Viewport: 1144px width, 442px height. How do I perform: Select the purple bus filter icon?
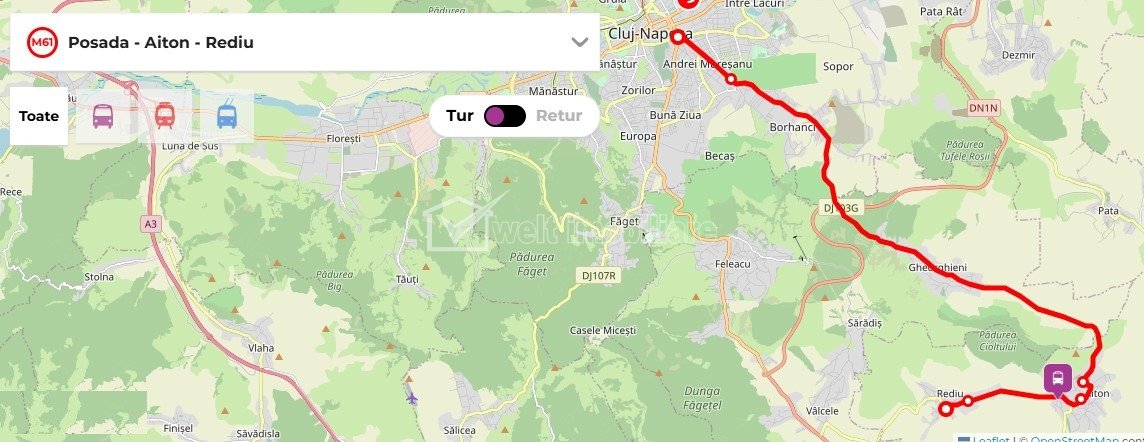(x=103, y=116)
